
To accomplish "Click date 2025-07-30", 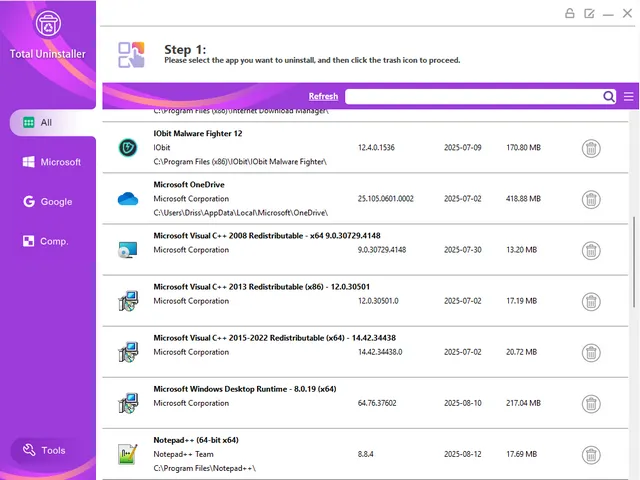I will point(463,250).
